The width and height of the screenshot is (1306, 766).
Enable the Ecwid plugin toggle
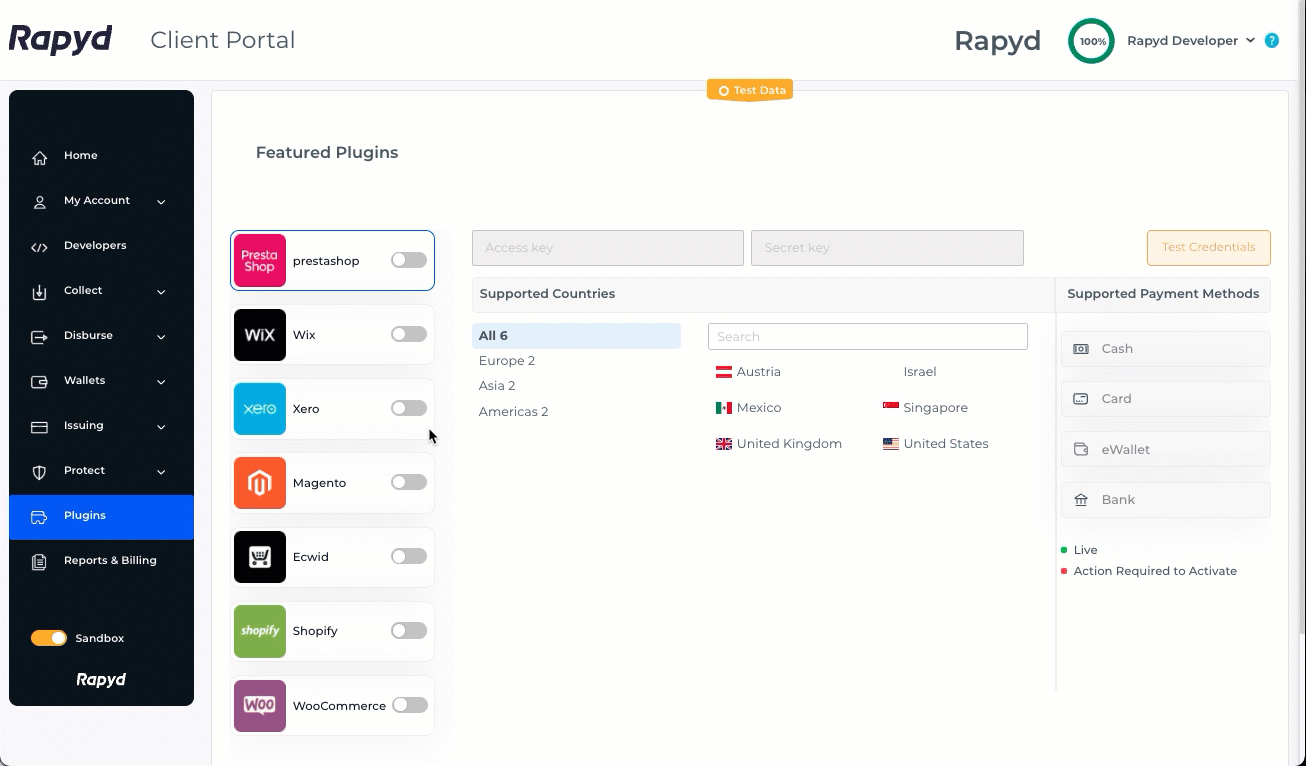coord(409,556)
